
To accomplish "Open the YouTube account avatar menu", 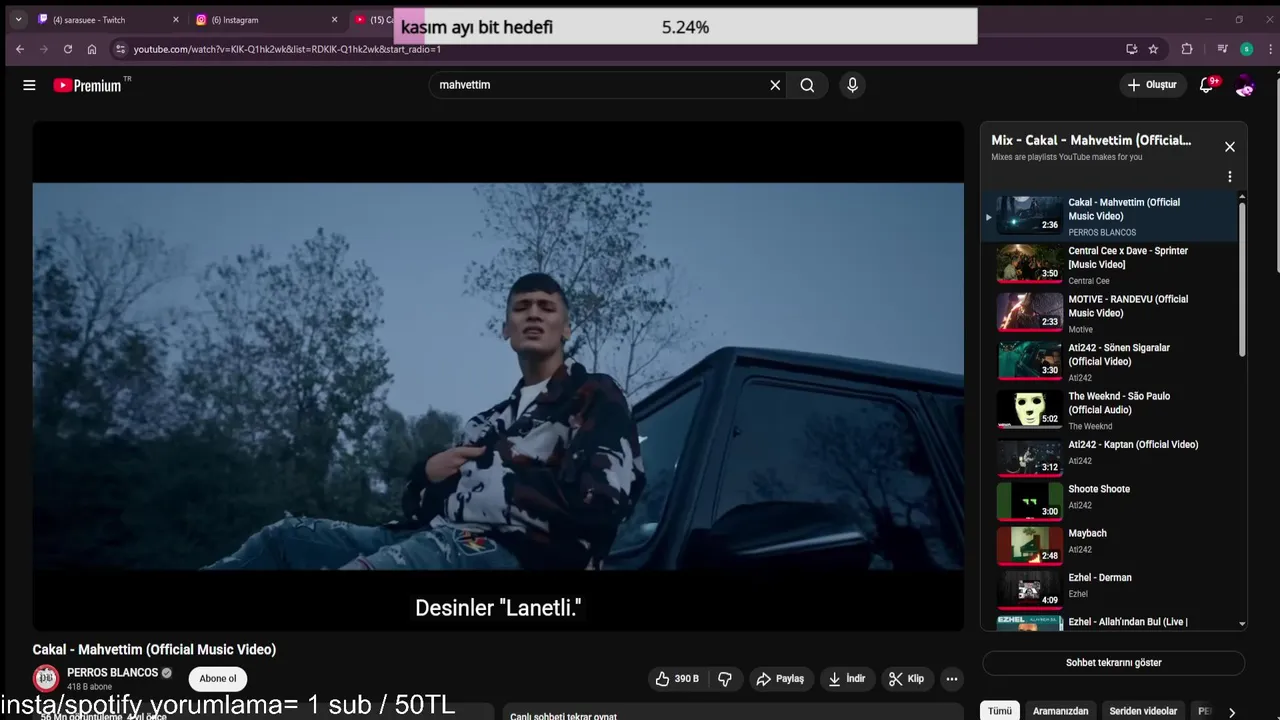I will click(x=1245, y=85).
